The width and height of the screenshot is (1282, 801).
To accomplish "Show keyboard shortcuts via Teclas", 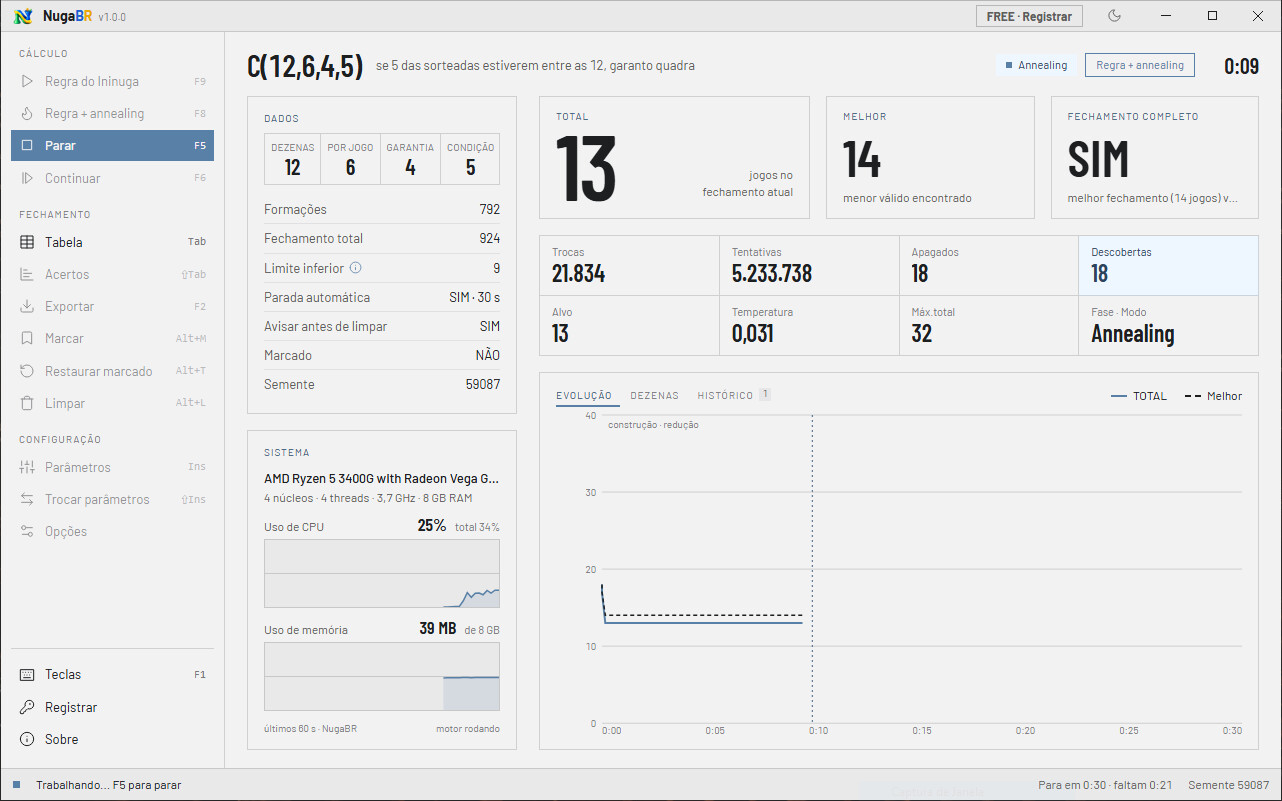I will click(112, 674).
